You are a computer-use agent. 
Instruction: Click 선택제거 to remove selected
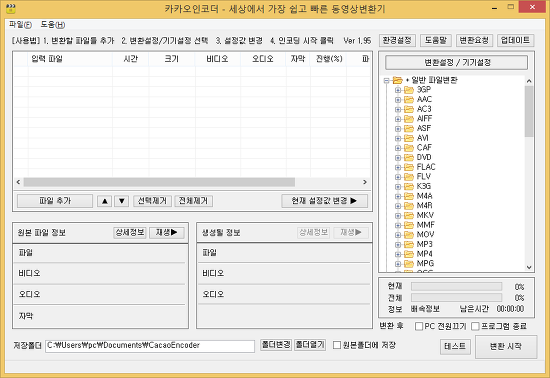[152, 201]
